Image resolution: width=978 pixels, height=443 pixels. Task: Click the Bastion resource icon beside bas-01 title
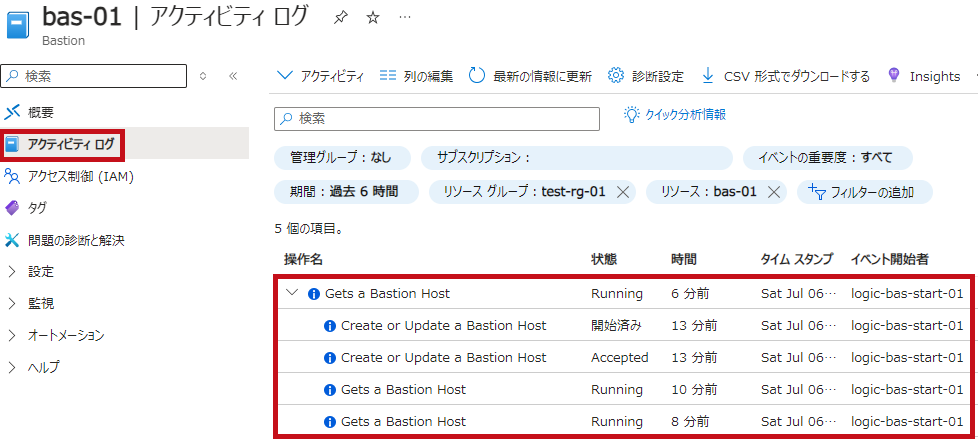tap(19, 27)
